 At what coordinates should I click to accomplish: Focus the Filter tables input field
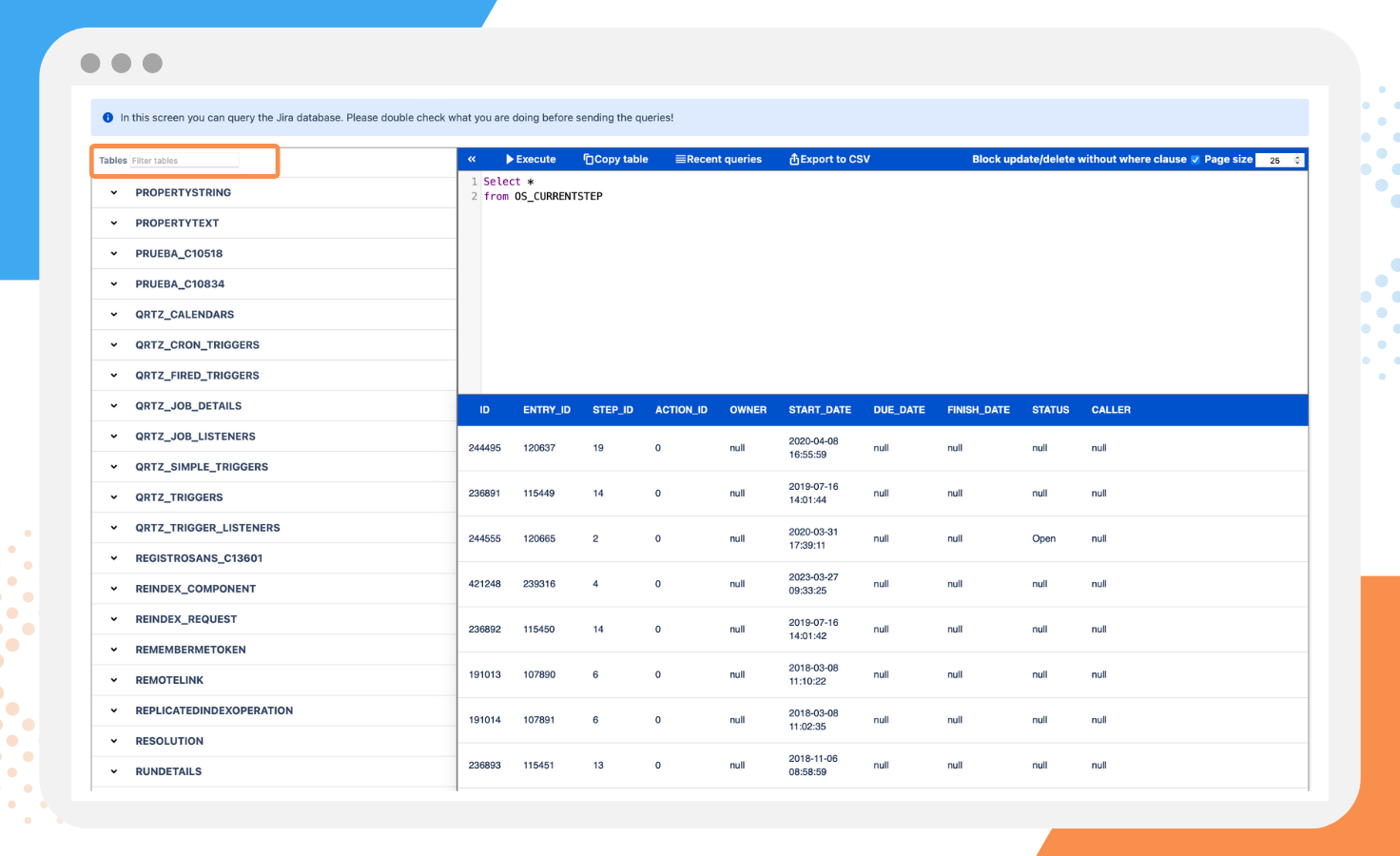(185, 161)
